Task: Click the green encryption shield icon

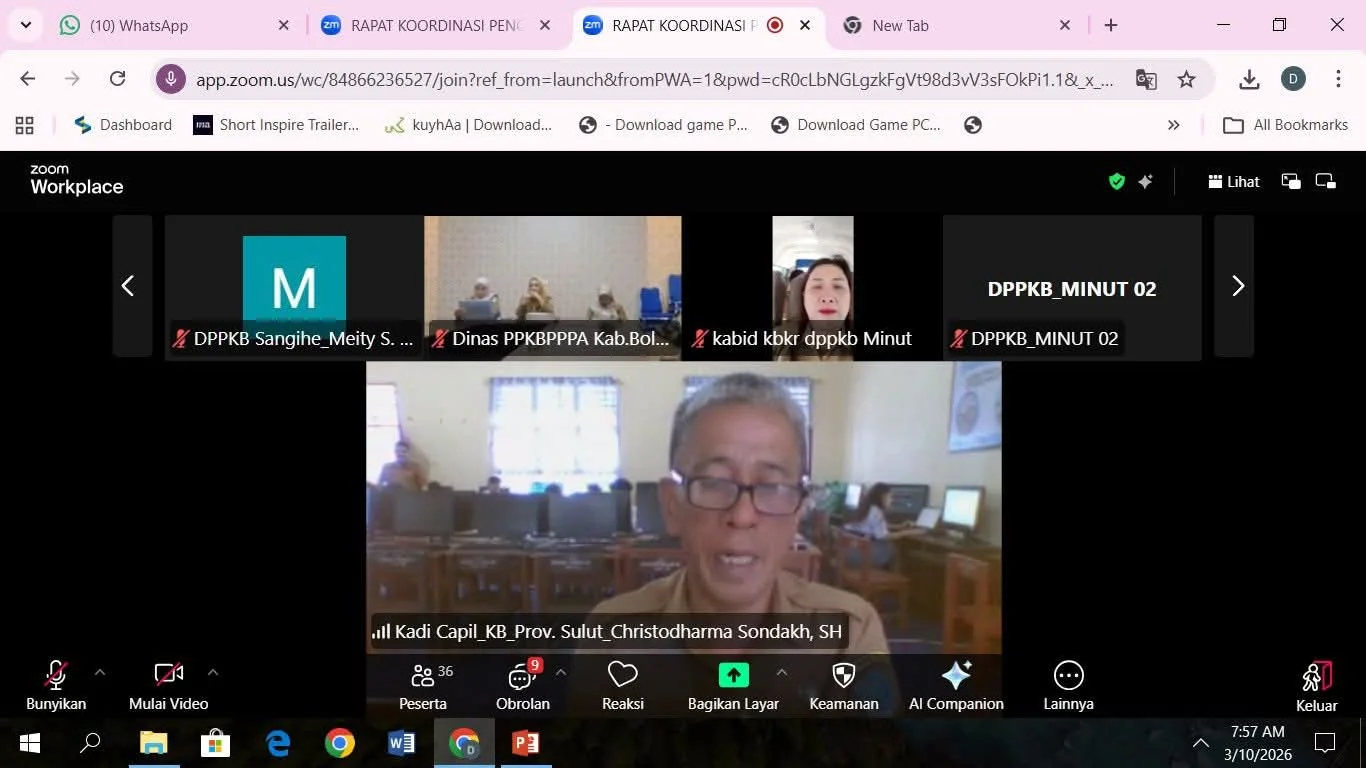Action: (x=1117, y=181)
